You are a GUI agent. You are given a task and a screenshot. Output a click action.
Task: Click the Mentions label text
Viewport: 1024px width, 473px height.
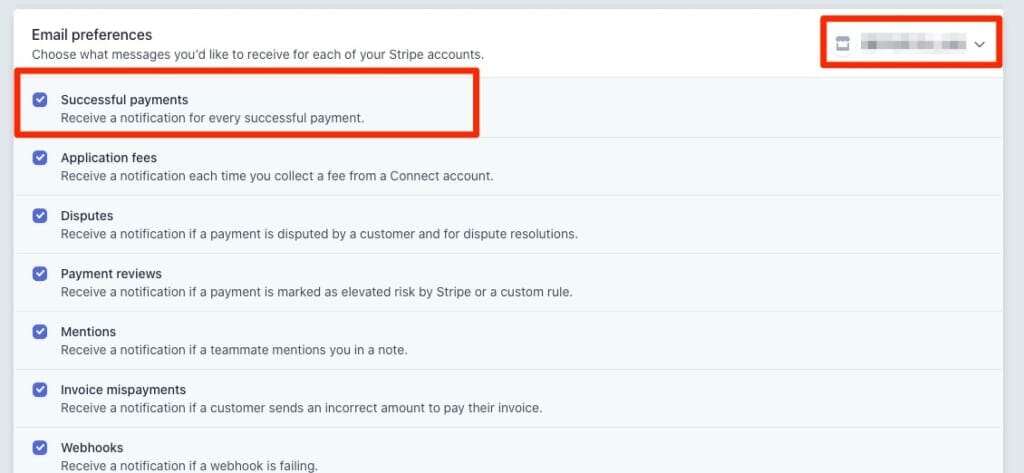point(88,332)
